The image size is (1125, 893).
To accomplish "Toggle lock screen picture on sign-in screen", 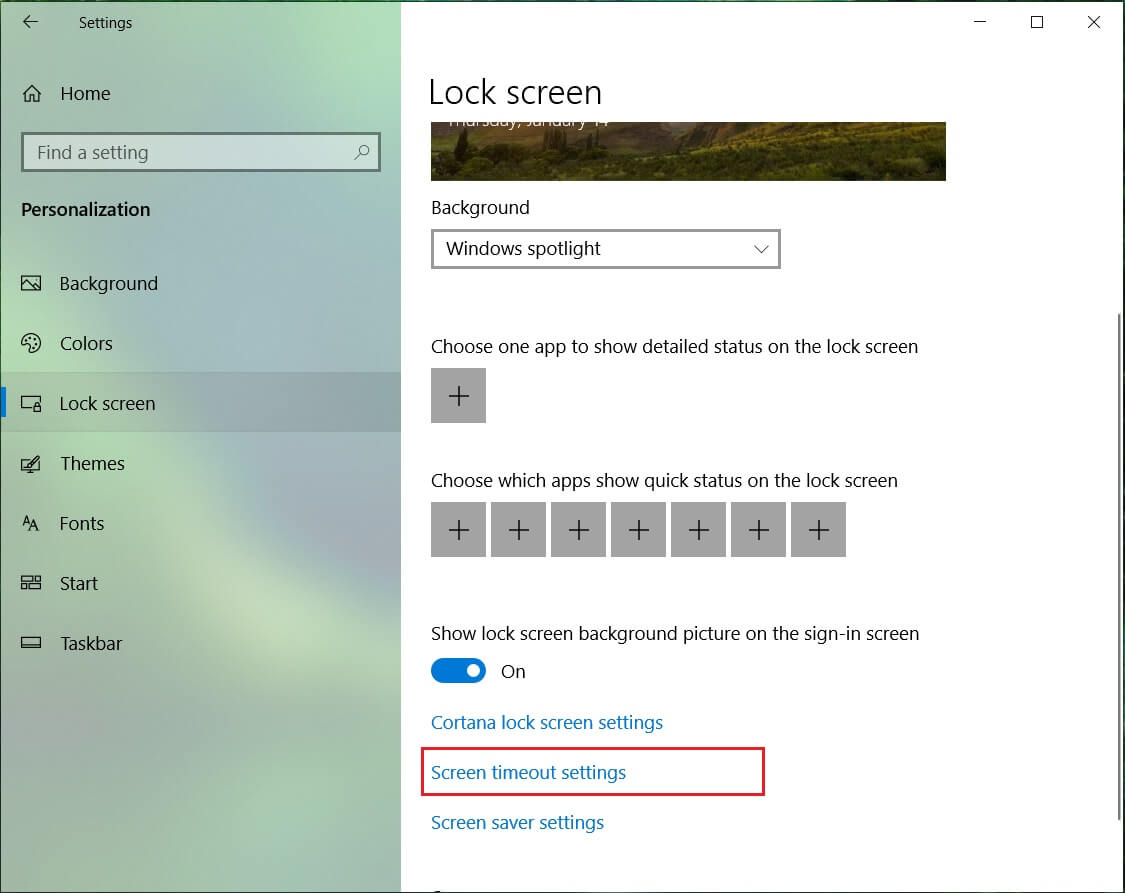I will 458,671.
